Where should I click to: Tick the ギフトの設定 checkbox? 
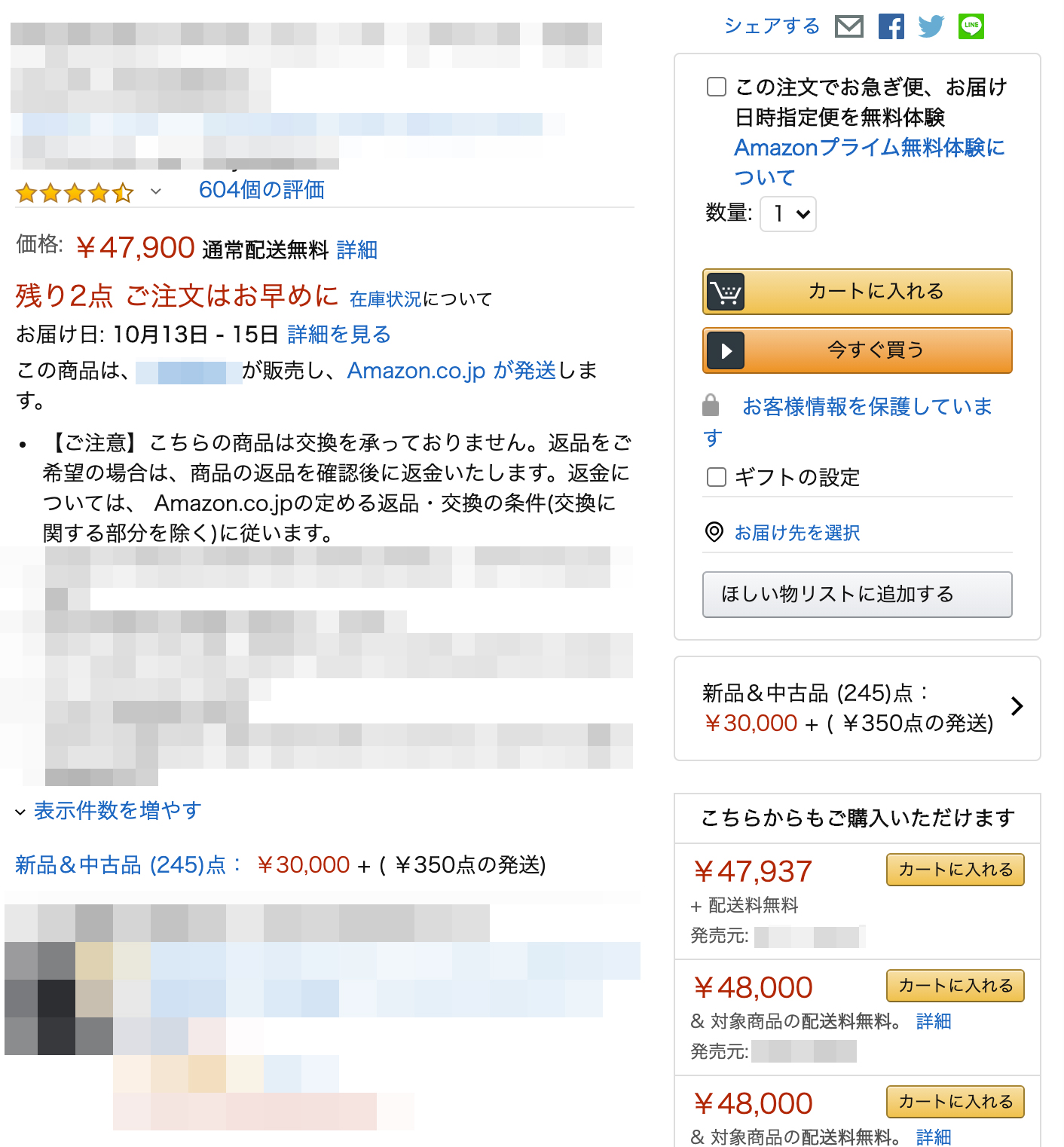coord(717,477)
